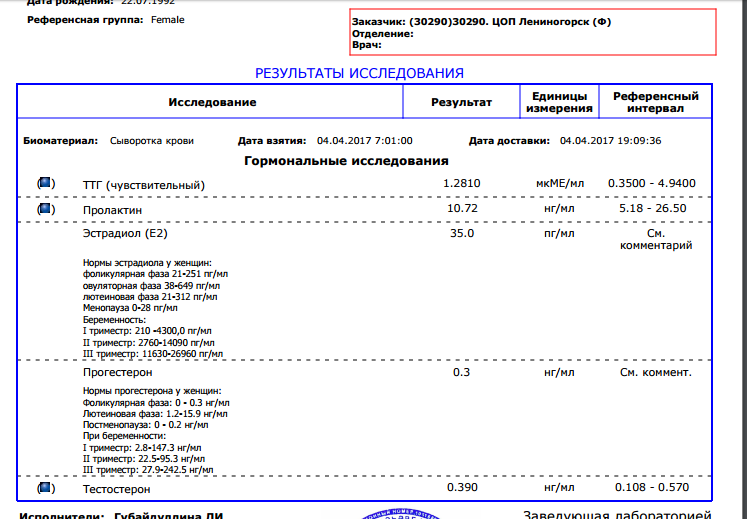747x519 pixels.
Task: Click the blue icon beside Тестостерон
Action: click(44, 488)
